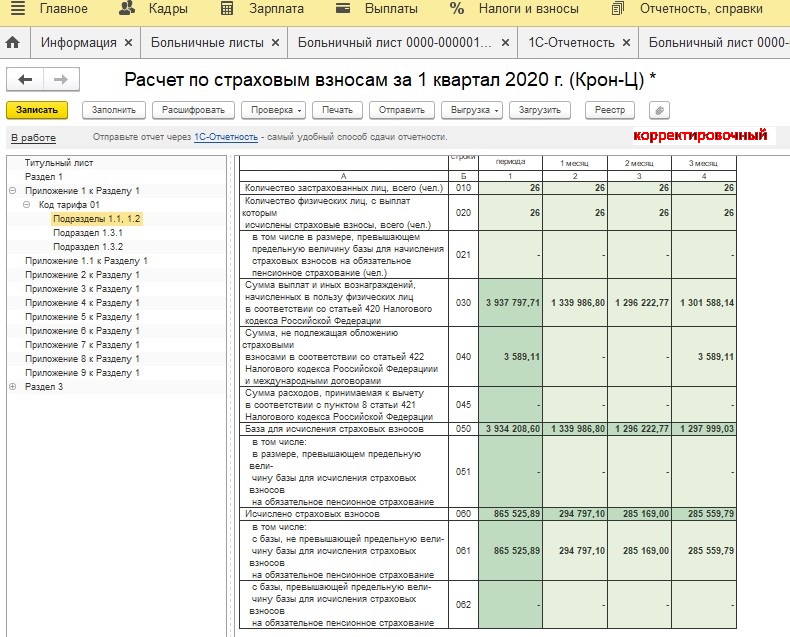Screen dimensions: 790x637
Task: Click the Отправить button
Action: click(x=402, y=110)
